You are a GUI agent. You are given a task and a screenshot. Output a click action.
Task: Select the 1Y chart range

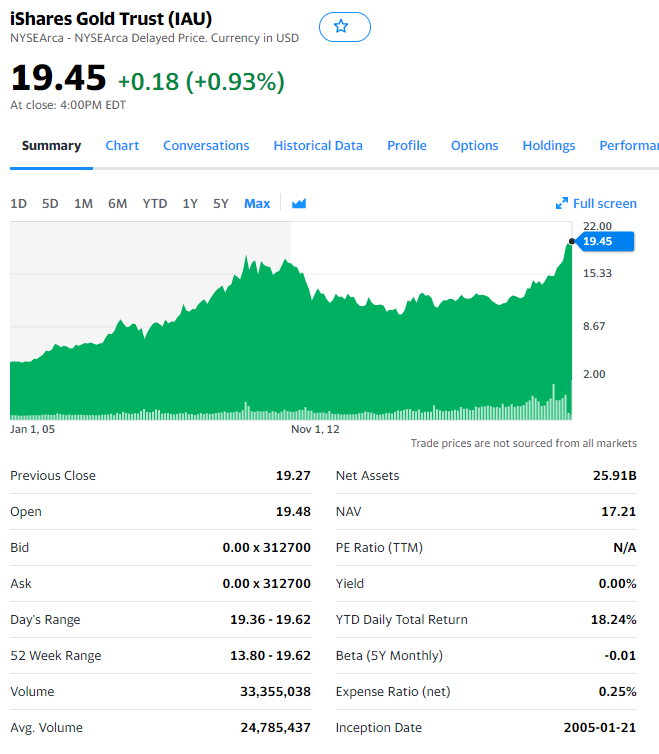pyautogui.click(x=190, y=204)
